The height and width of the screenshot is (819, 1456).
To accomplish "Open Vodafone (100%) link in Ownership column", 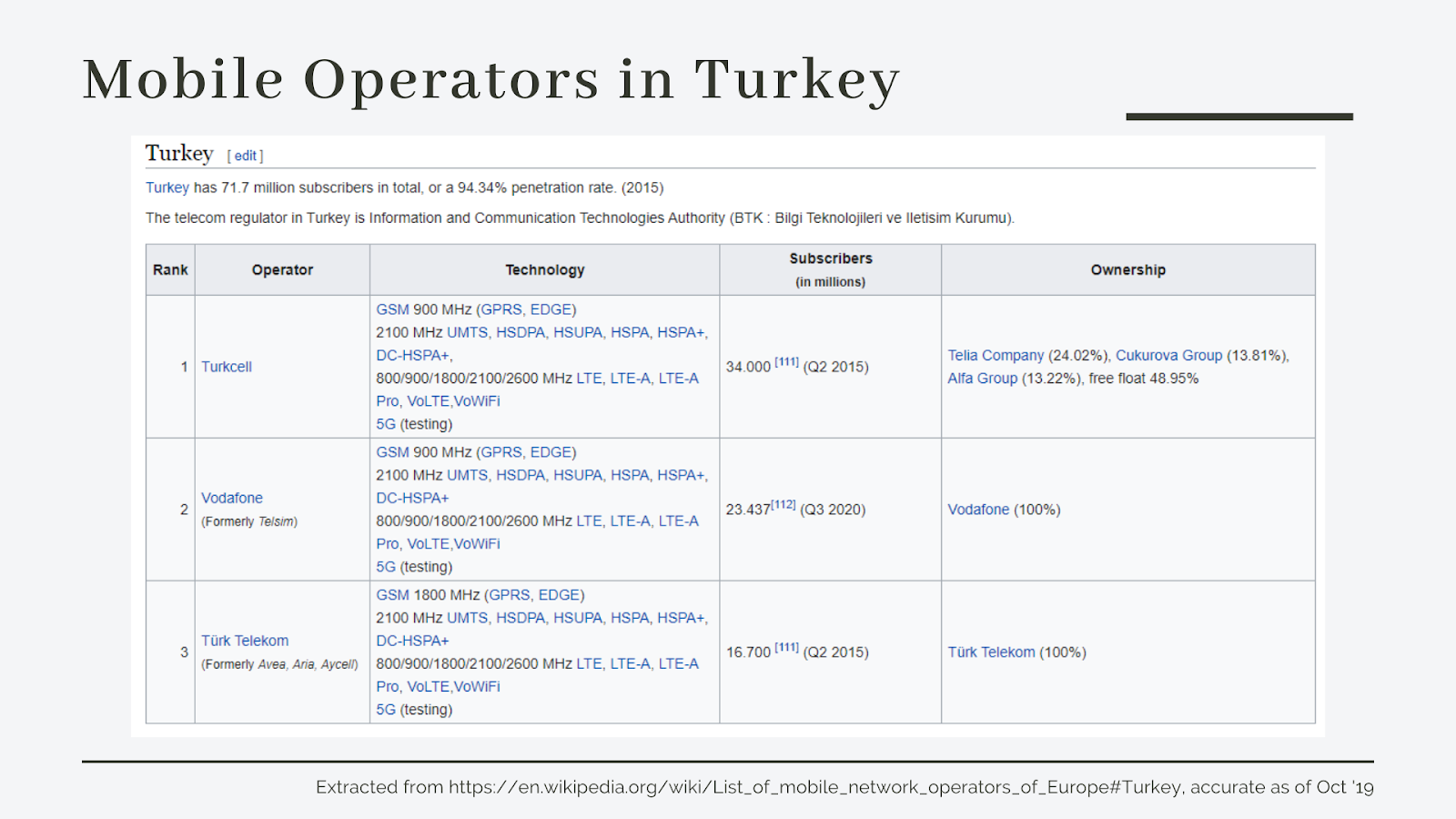I will tap(978, 510).
